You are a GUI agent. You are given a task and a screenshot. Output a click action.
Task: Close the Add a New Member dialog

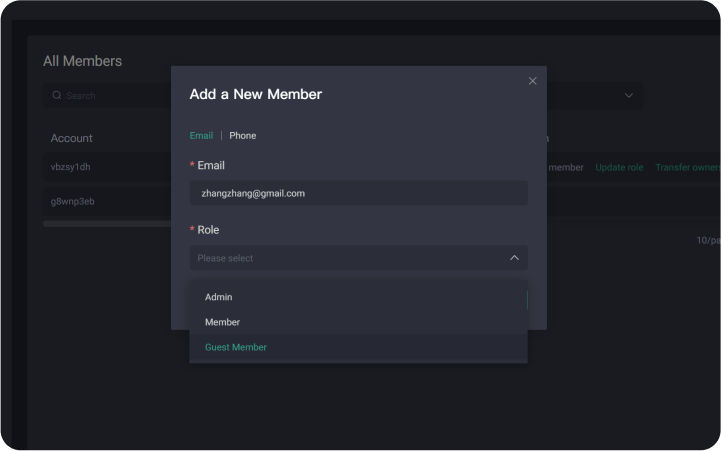532,81
